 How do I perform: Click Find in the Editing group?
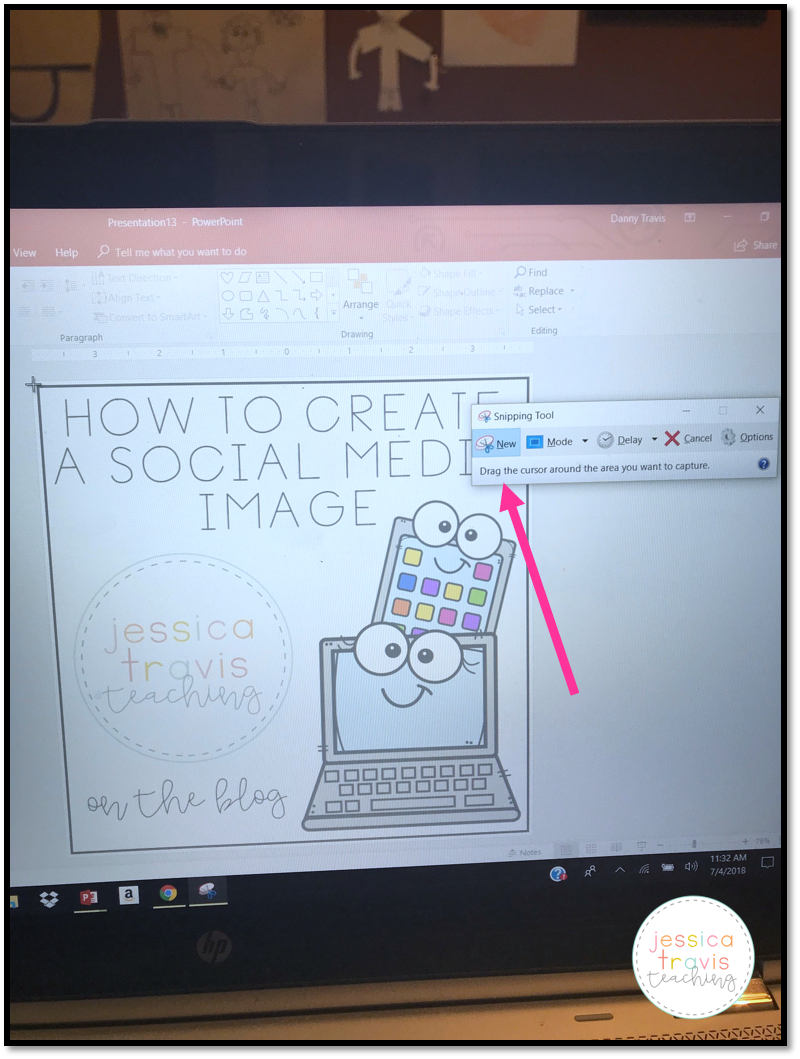pos(531,272)
